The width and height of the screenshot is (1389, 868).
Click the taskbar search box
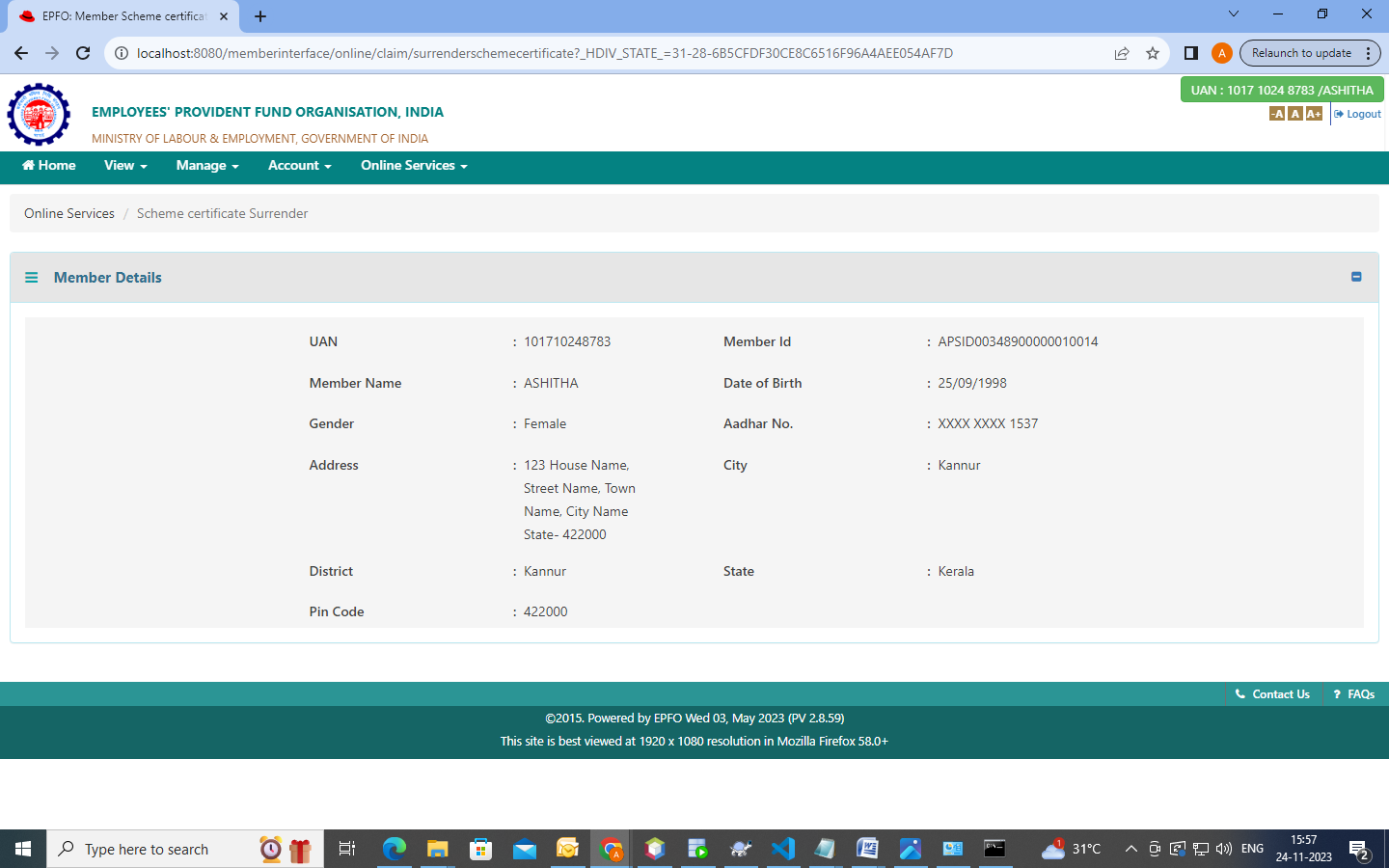click(185, 849)
